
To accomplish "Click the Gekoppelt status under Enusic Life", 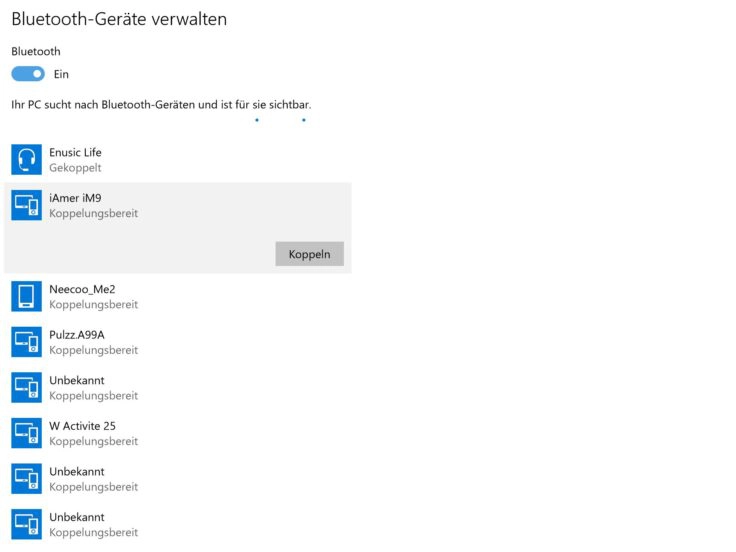I will pos(75,168).
